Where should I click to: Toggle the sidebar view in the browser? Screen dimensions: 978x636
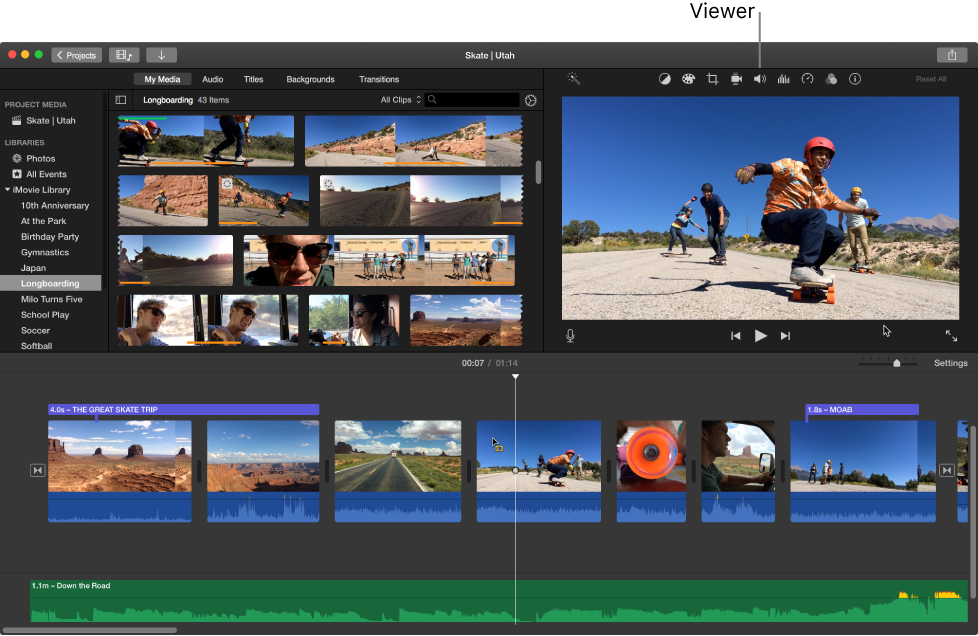(120, 99)
